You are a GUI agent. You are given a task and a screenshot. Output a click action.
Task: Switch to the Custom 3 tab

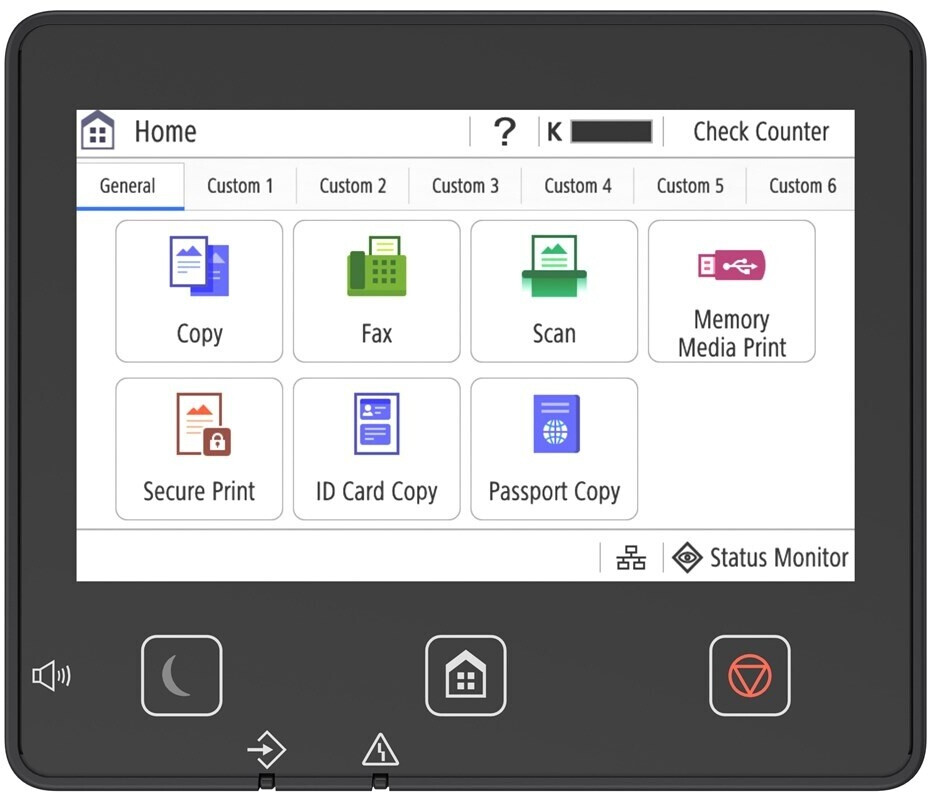(x=465, y=186)
